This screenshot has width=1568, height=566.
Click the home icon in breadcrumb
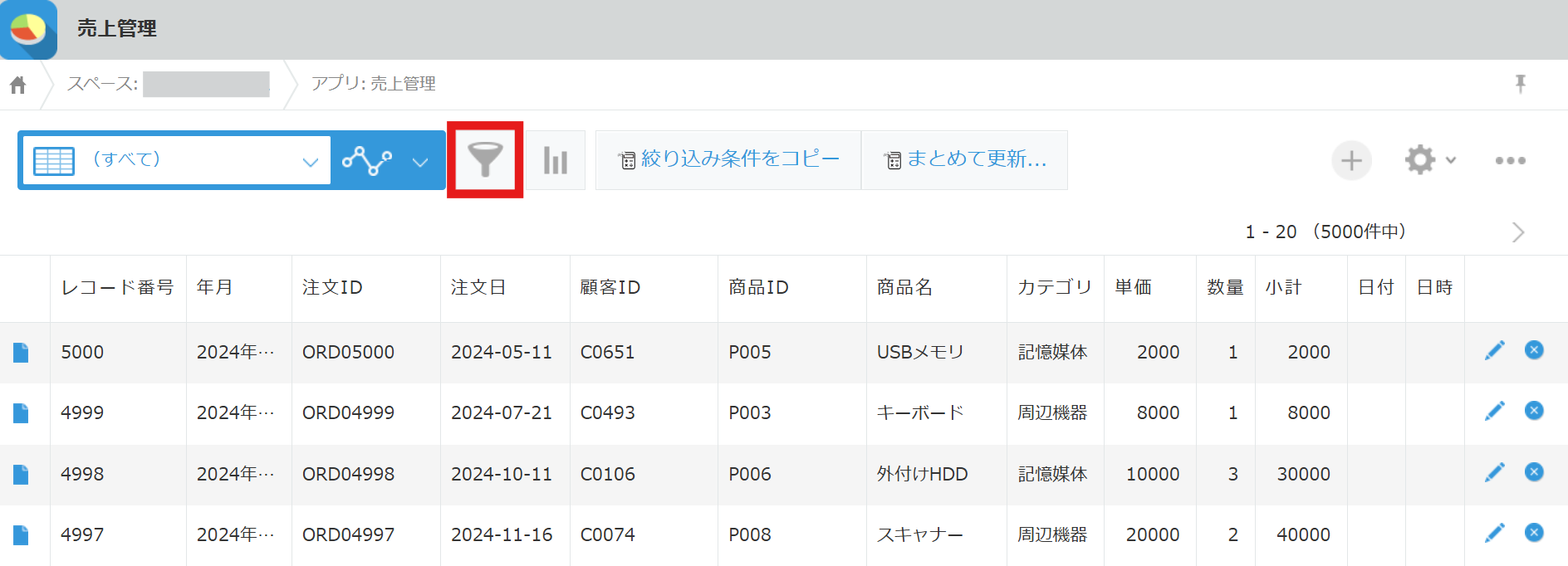click(x=18, y=85)
